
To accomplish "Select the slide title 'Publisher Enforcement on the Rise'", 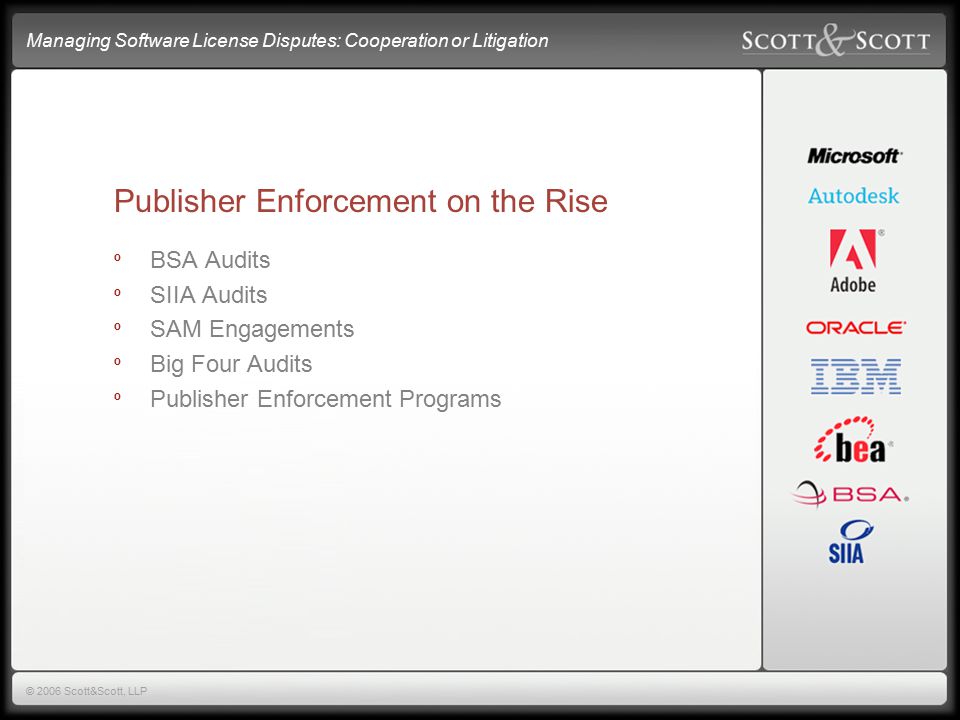I will [361, 201].
